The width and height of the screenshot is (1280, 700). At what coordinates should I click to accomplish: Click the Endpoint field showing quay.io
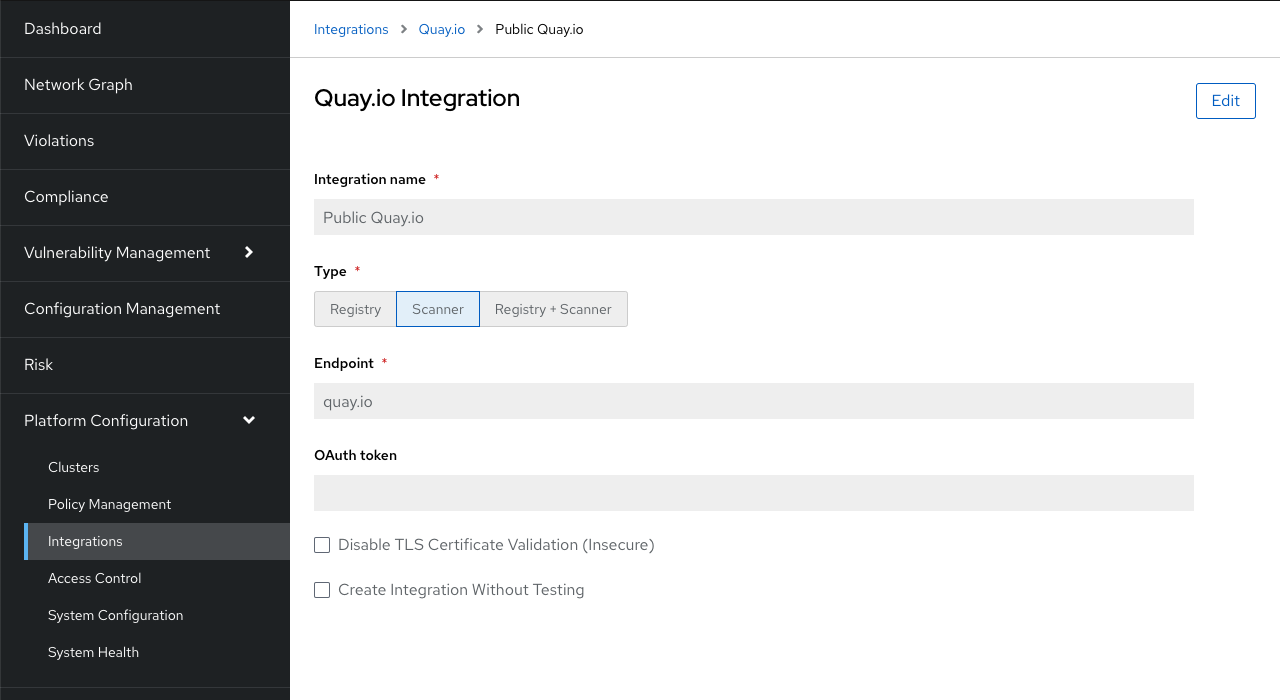[754, 401]
